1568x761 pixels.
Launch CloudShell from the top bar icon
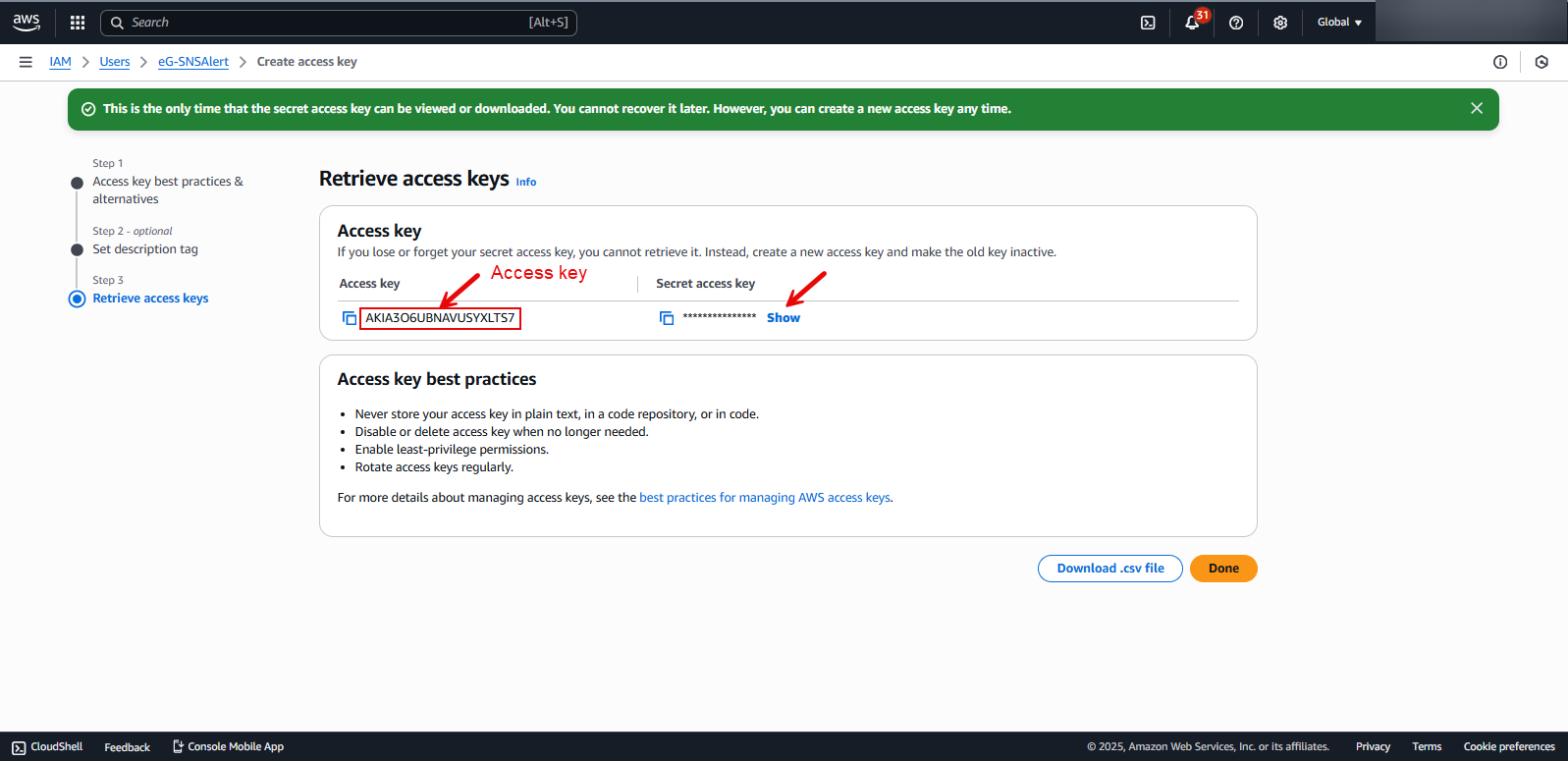tap(1148, 23)
